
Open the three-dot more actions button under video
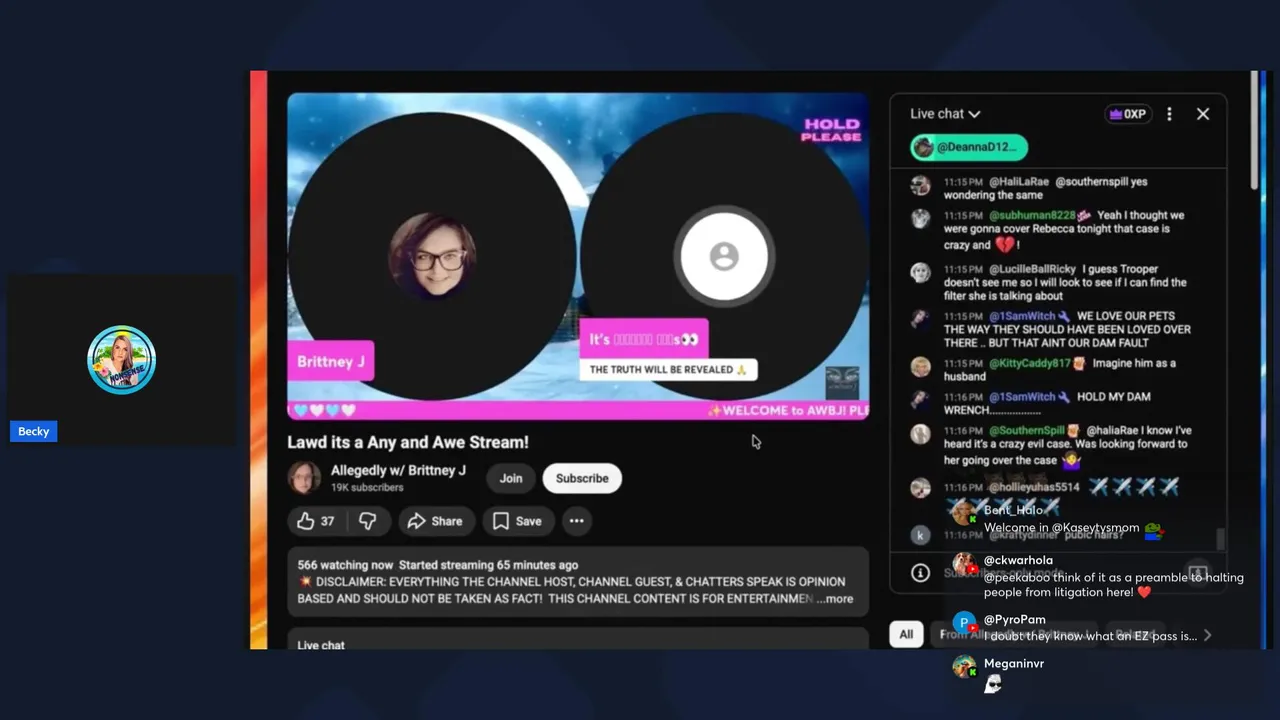(x=576, y=521)
